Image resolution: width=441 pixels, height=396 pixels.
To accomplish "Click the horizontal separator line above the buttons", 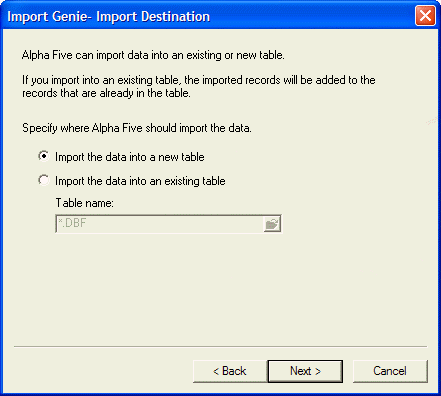I will (x=220, y=347).
